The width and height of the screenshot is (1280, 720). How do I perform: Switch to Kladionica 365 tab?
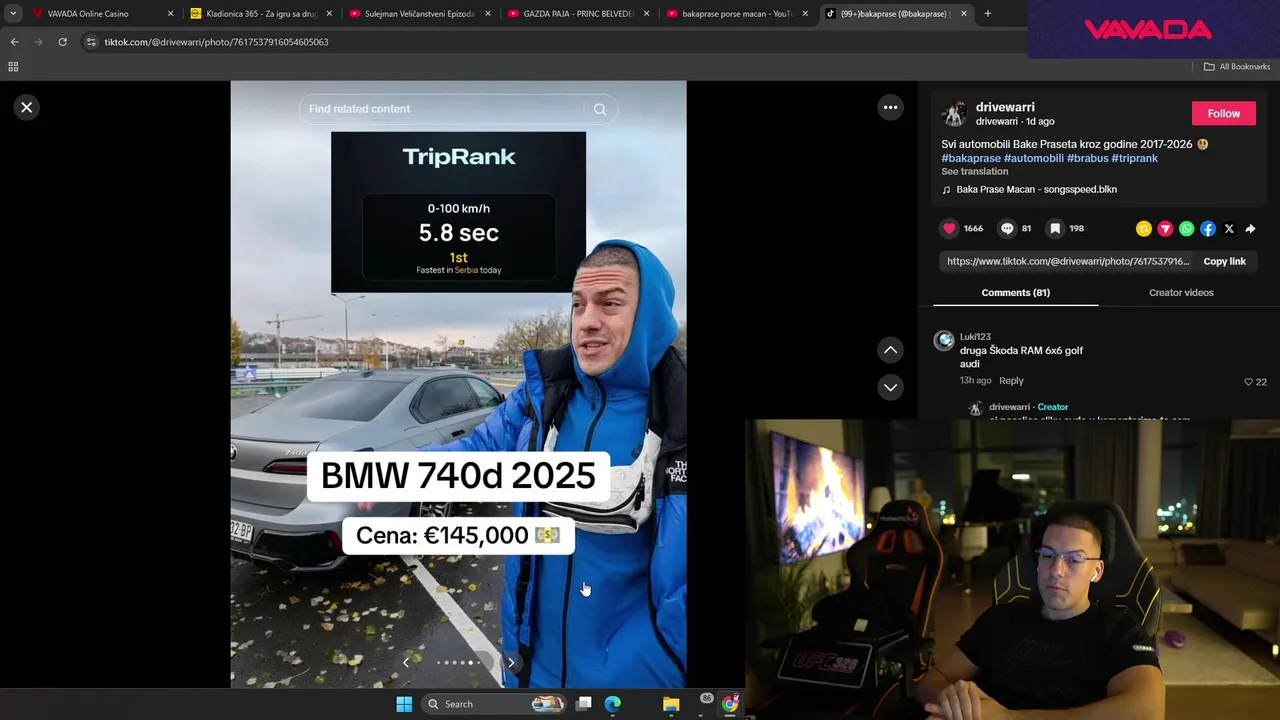pyautogui.click(x=260, y=14)
